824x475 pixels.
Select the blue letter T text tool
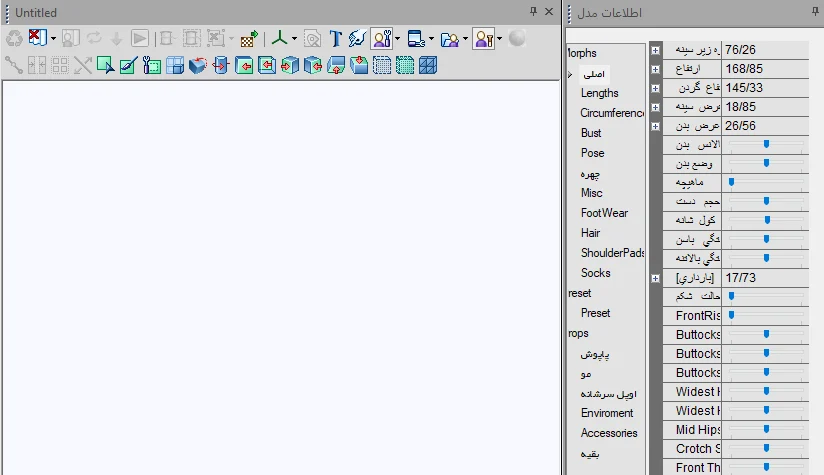(x=335, y=38)
